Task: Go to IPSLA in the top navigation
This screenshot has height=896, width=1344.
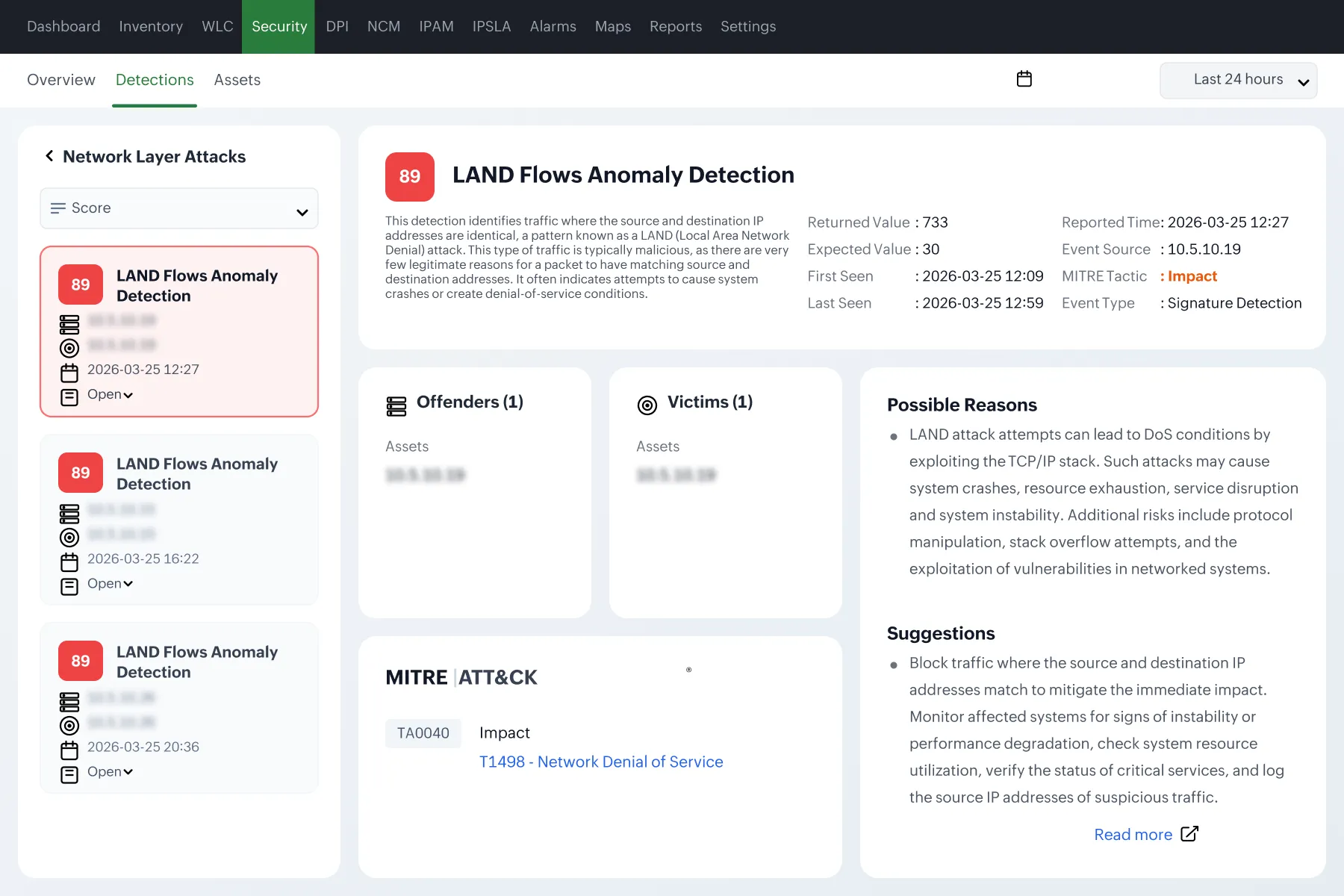Action: point(491,27)
